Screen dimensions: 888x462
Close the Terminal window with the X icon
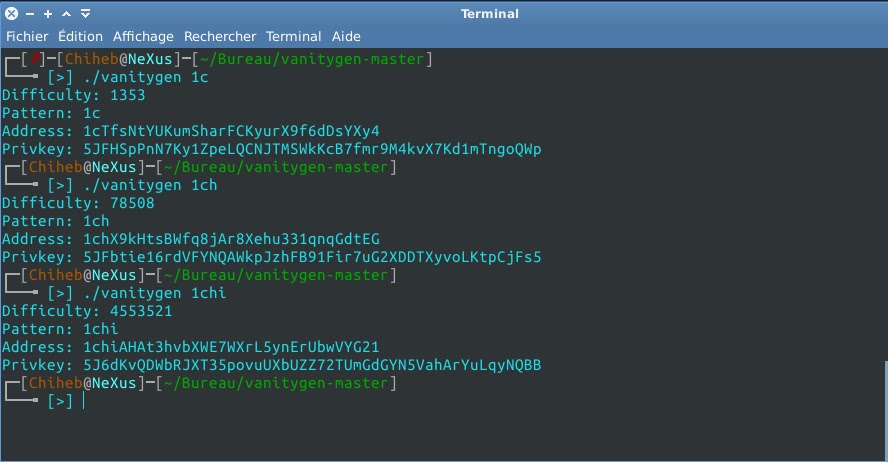[11, 14]
